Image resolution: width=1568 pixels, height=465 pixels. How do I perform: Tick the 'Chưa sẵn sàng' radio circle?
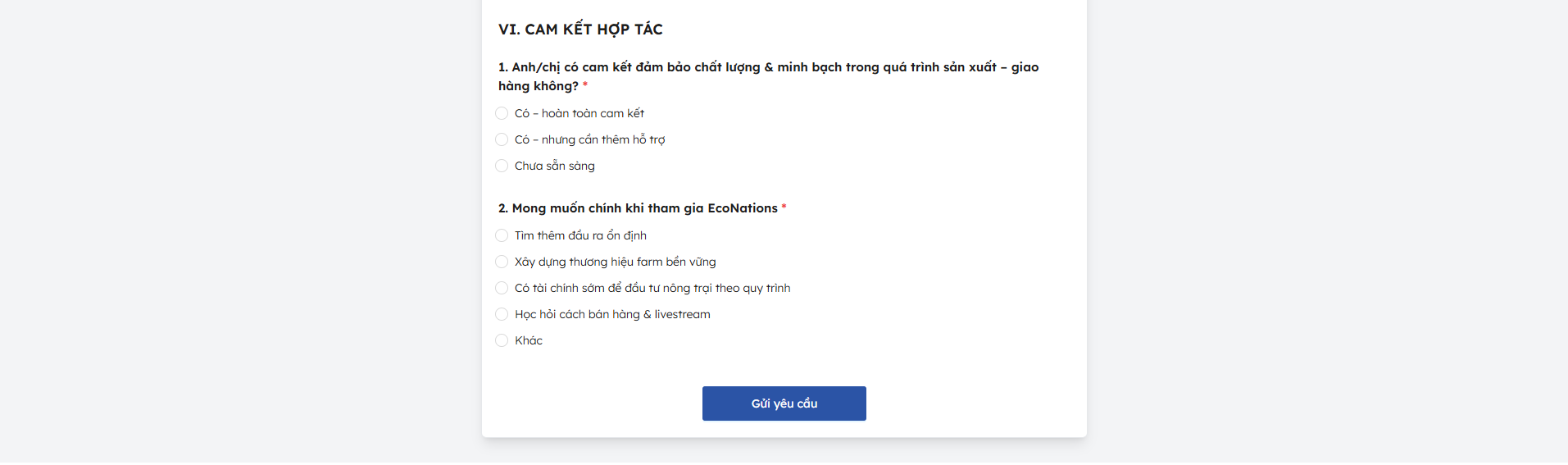coord(502,166)
